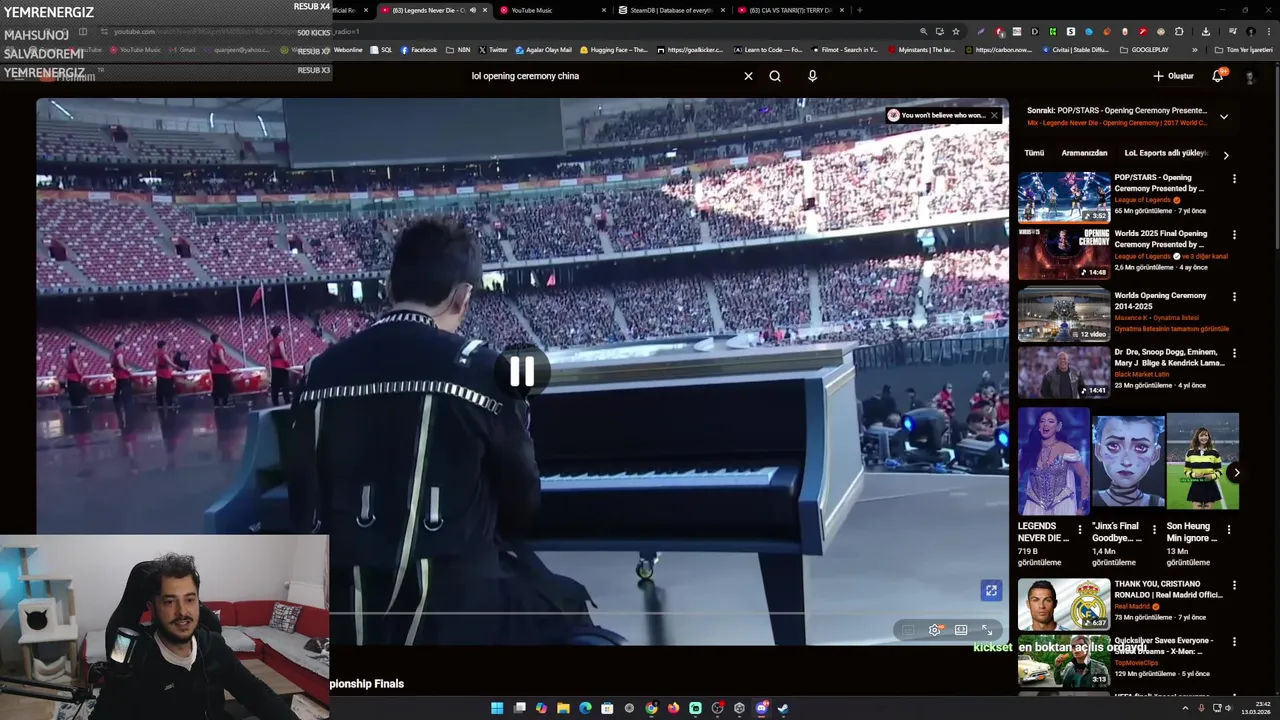This screenshot has width=1280, height=720.
Task: Open options menu for Worlds Opening Ceremony 2014-2025
Action: [1234, 297]
